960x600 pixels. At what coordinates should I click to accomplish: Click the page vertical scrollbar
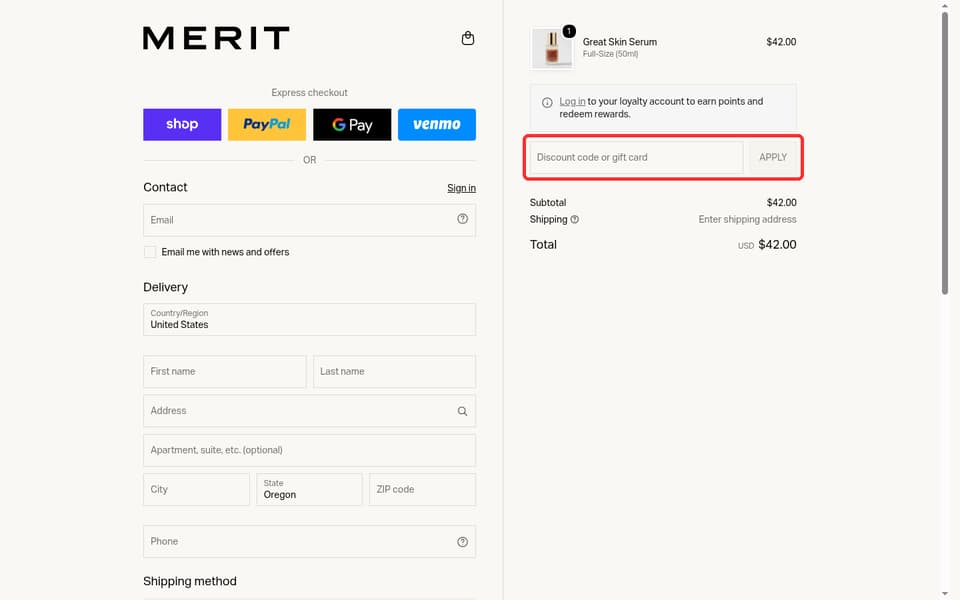tap(945, 153)
